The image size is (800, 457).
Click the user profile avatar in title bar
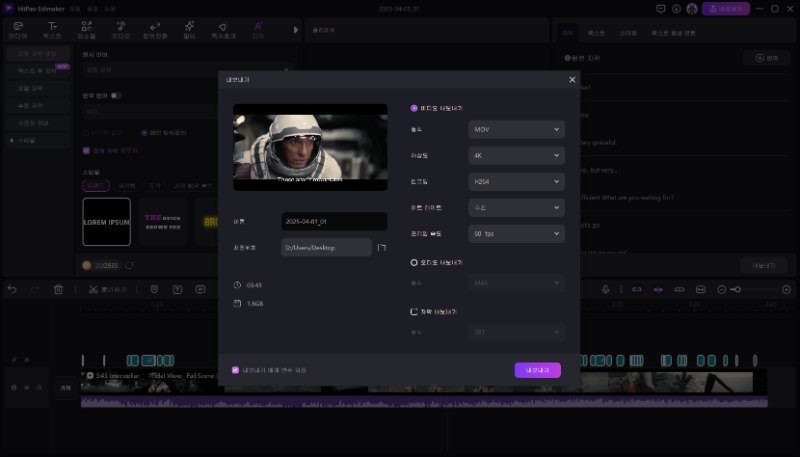[692, 8]
